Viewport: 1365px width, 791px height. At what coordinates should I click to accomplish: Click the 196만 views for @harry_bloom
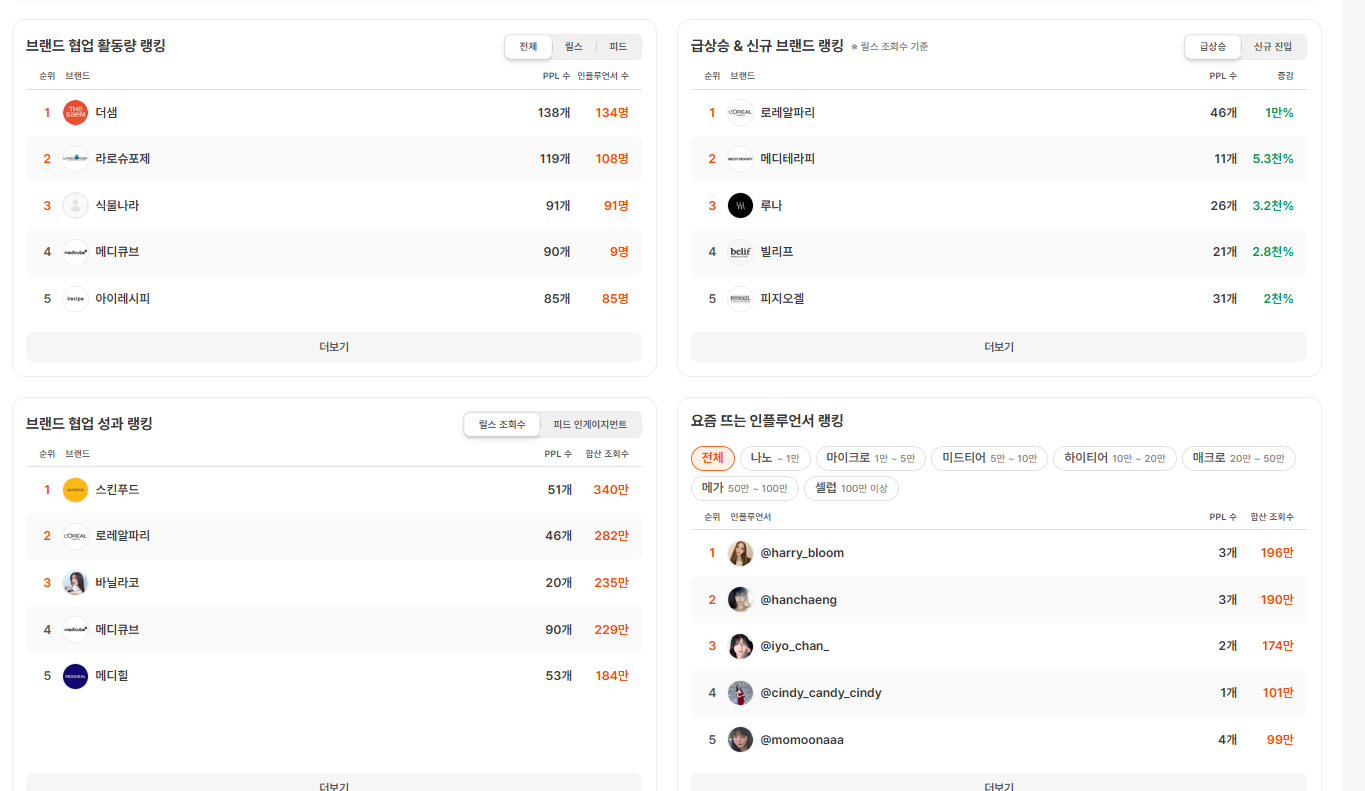[x=1277, y=553]
